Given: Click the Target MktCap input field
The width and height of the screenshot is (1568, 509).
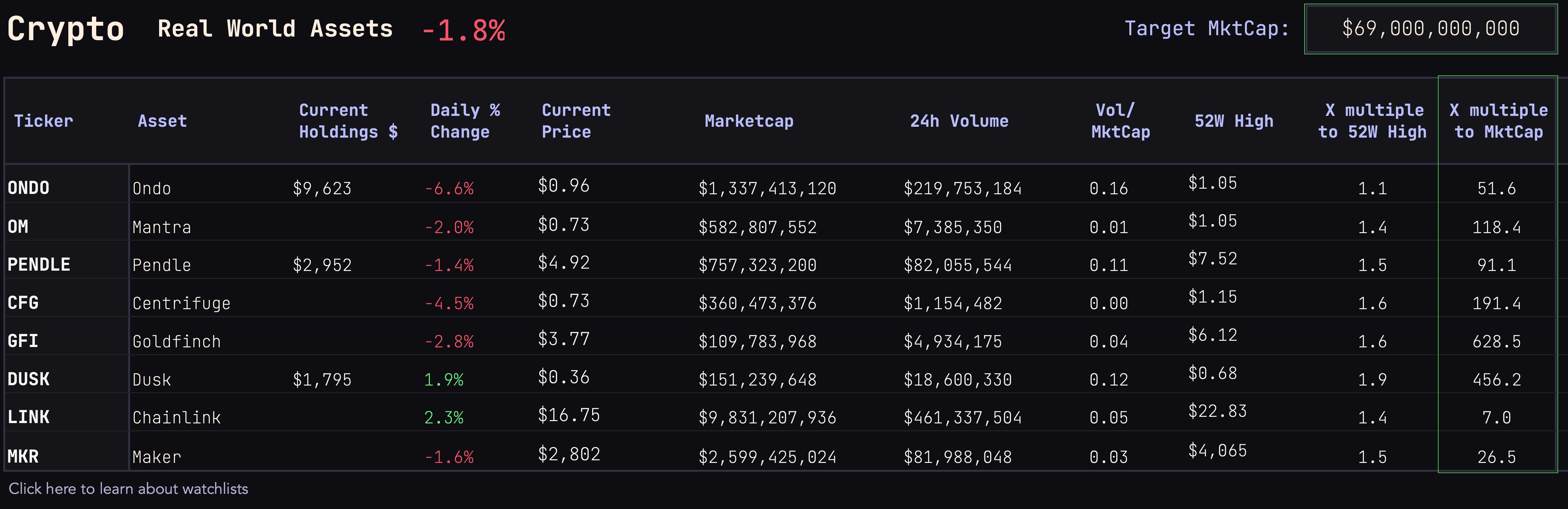Looking at the screenshot, I should pos(1430,29).
